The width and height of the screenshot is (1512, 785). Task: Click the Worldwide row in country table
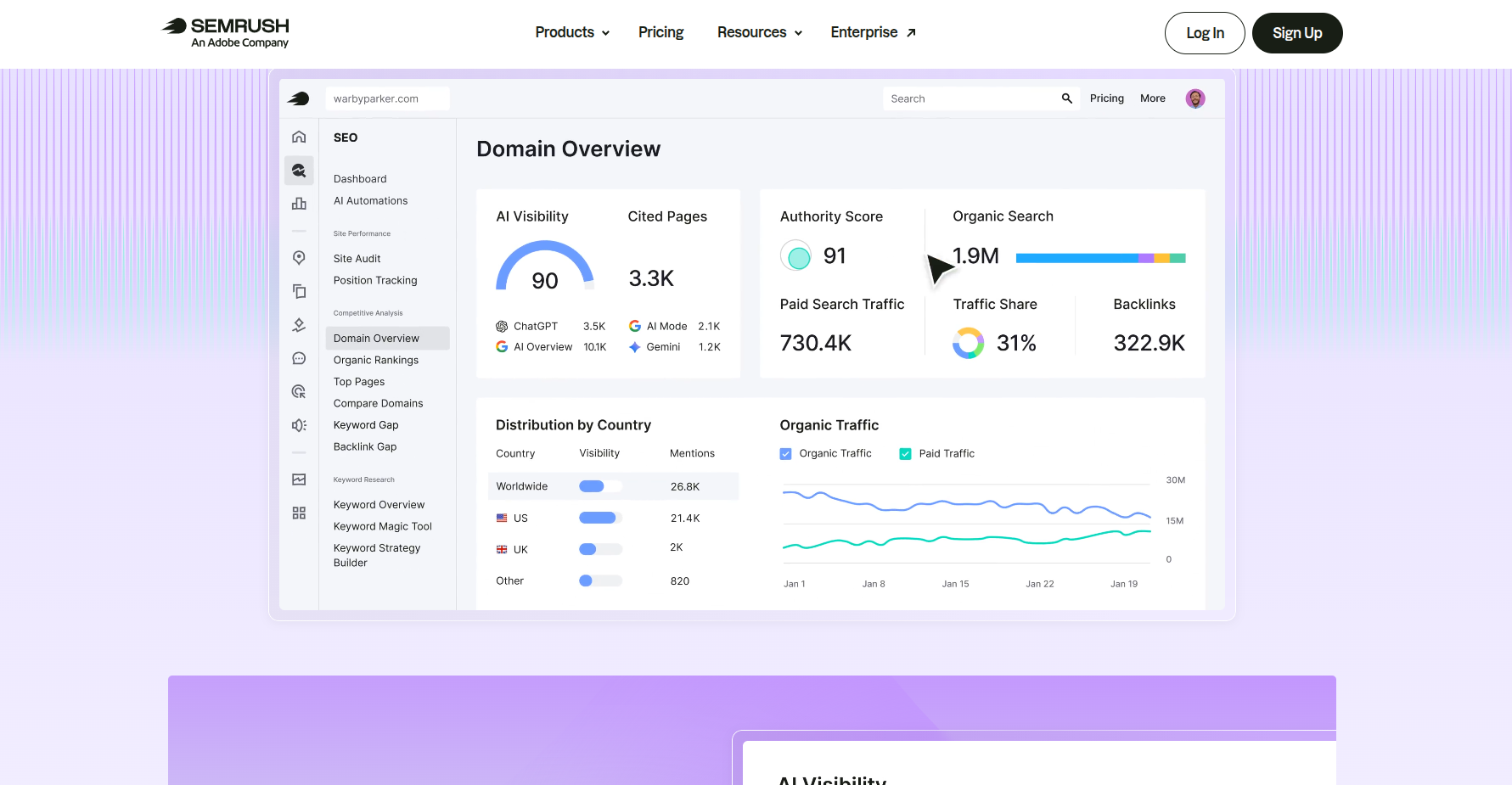613,486
